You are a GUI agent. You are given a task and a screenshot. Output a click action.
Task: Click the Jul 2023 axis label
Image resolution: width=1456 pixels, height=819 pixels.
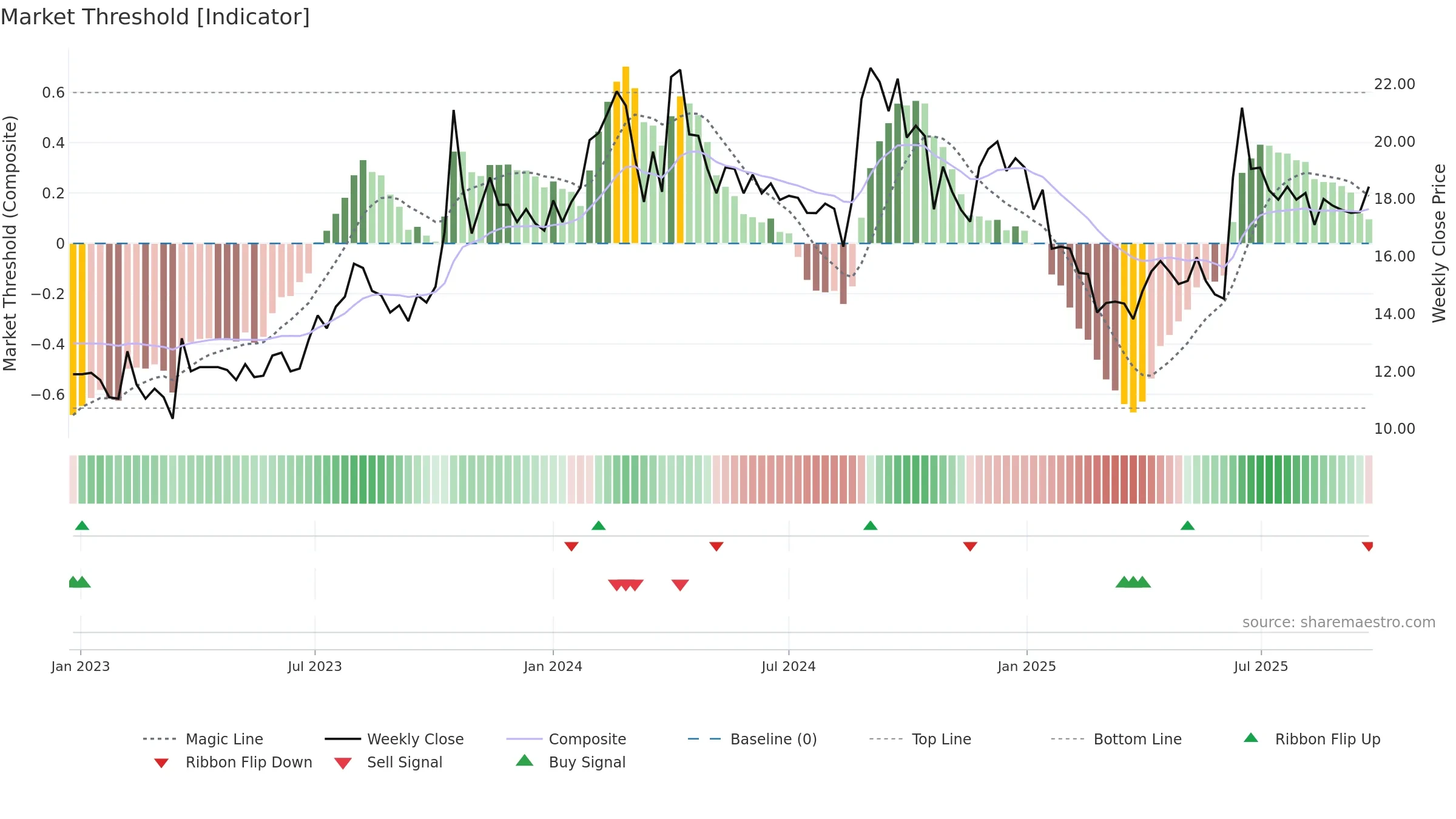point(315,667)
